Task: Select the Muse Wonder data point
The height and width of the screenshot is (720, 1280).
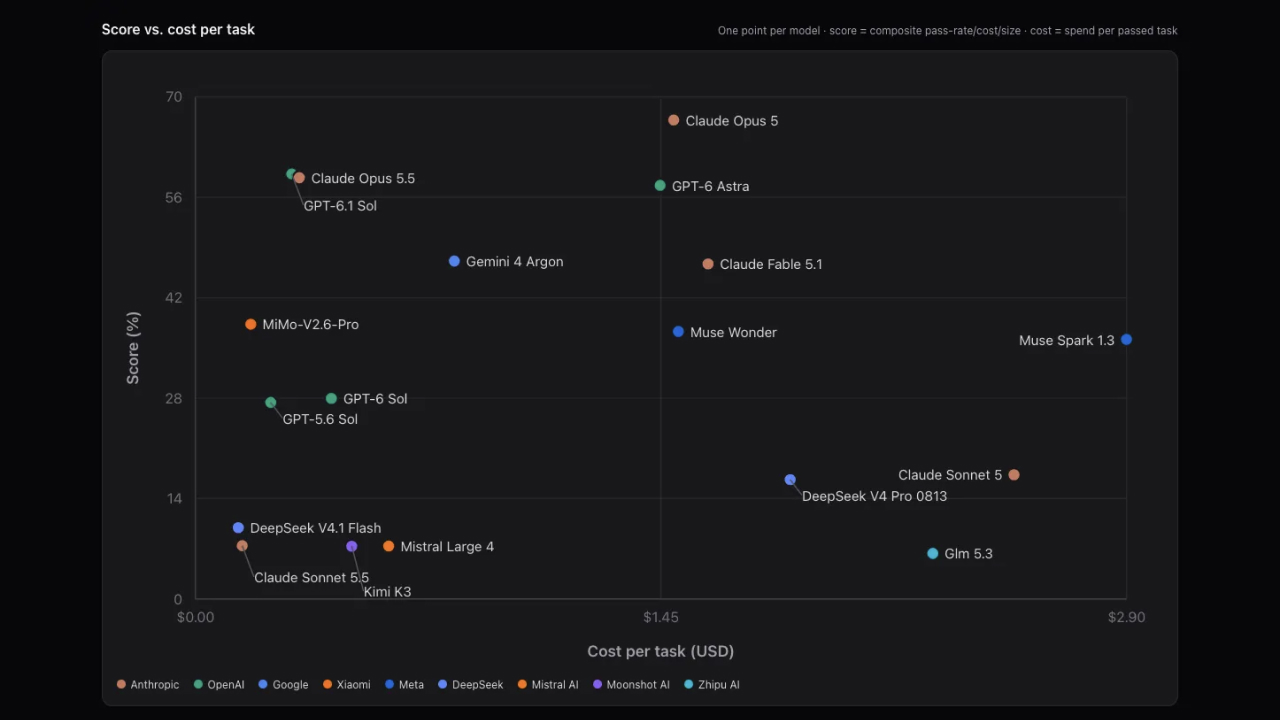Action: coord(678,332)
